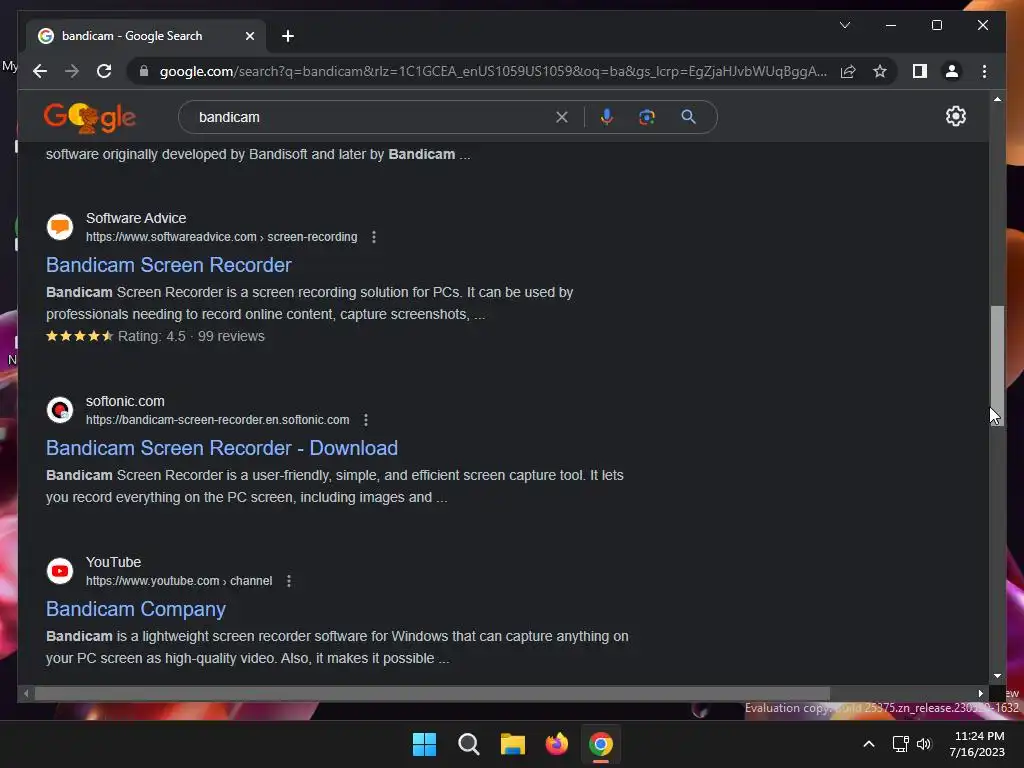Image resolution: width=1024 pixels, height=768 pixels.
Task: Open Windows taskbar search
Action: pyautogui.click(x=468, y=744)
